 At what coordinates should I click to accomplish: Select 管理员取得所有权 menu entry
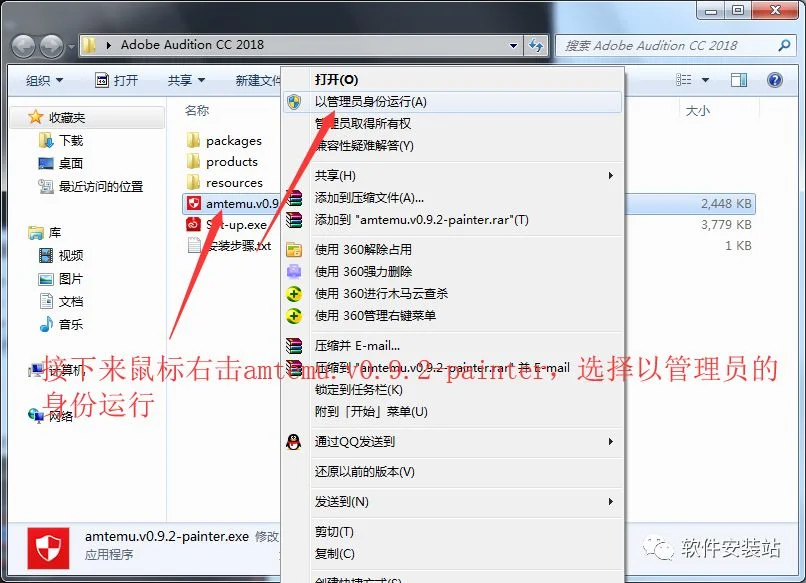tap(452, 123)
